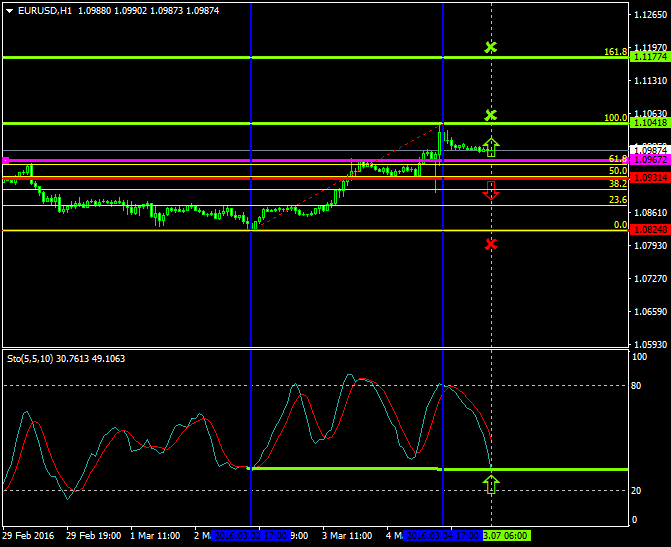Viewport: 671px width, 547px height.
Task: Select the 161.8 Fibonacci level label
Action: (615, 52)
